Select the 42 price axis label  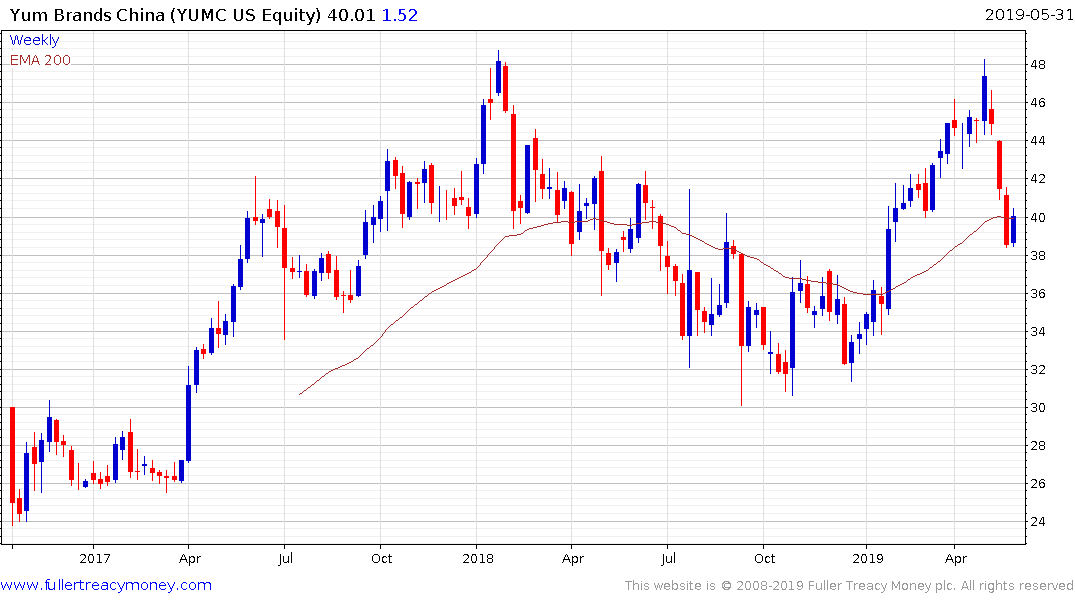(x=1037, y=179)
